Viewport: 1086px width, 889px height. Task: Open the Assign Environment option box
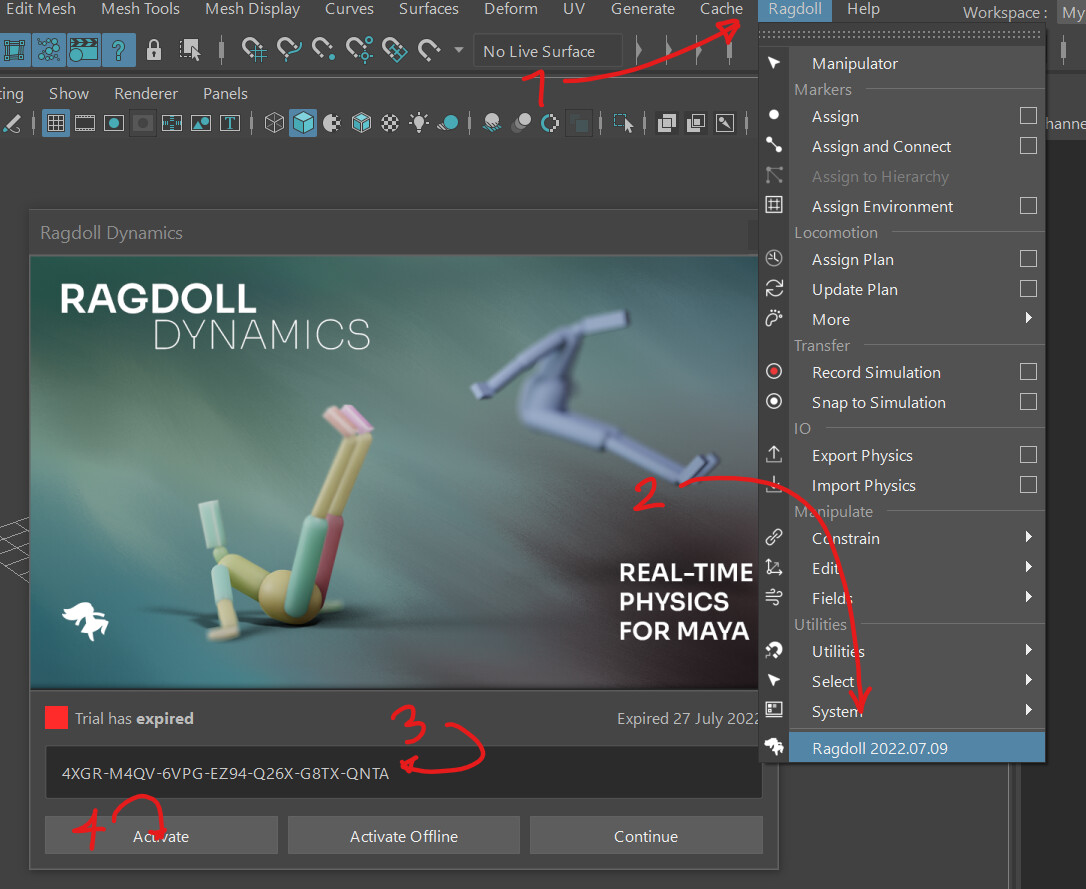pos(1029,206)
